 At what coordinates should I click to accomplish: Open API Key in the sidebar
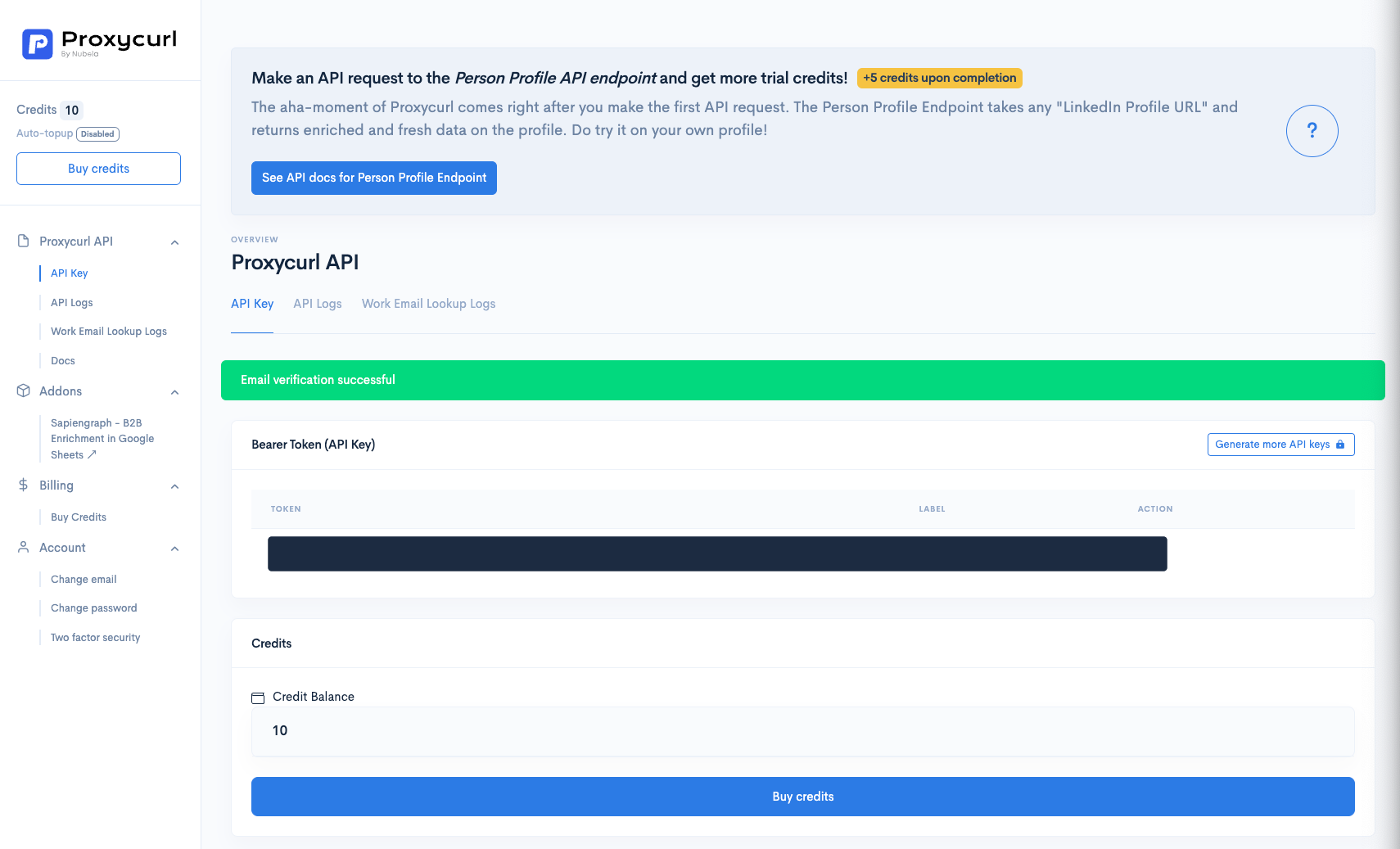69,273
